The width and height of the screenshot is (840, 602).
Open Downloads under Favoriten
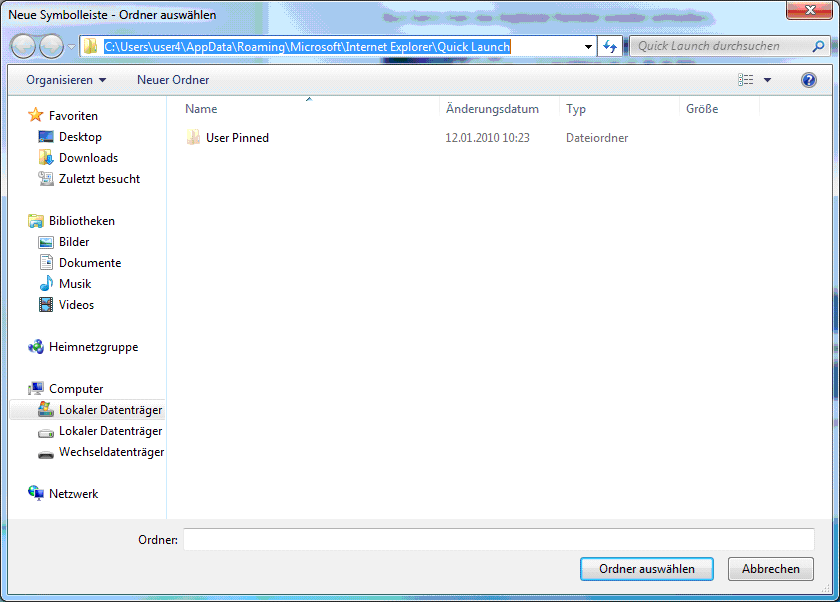coord(88,158)
